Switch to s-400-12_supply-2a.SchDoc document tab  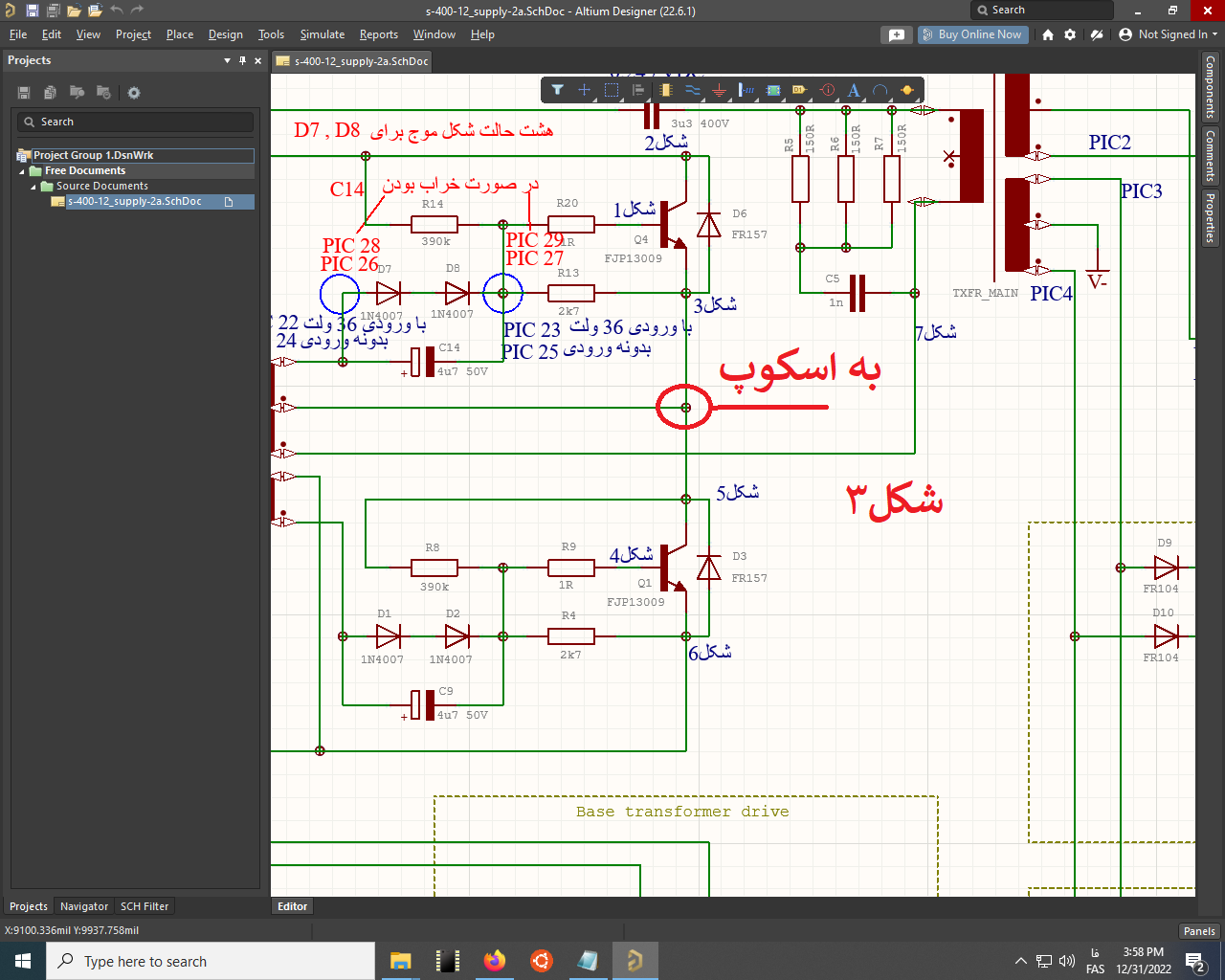(x=353, y=61)
